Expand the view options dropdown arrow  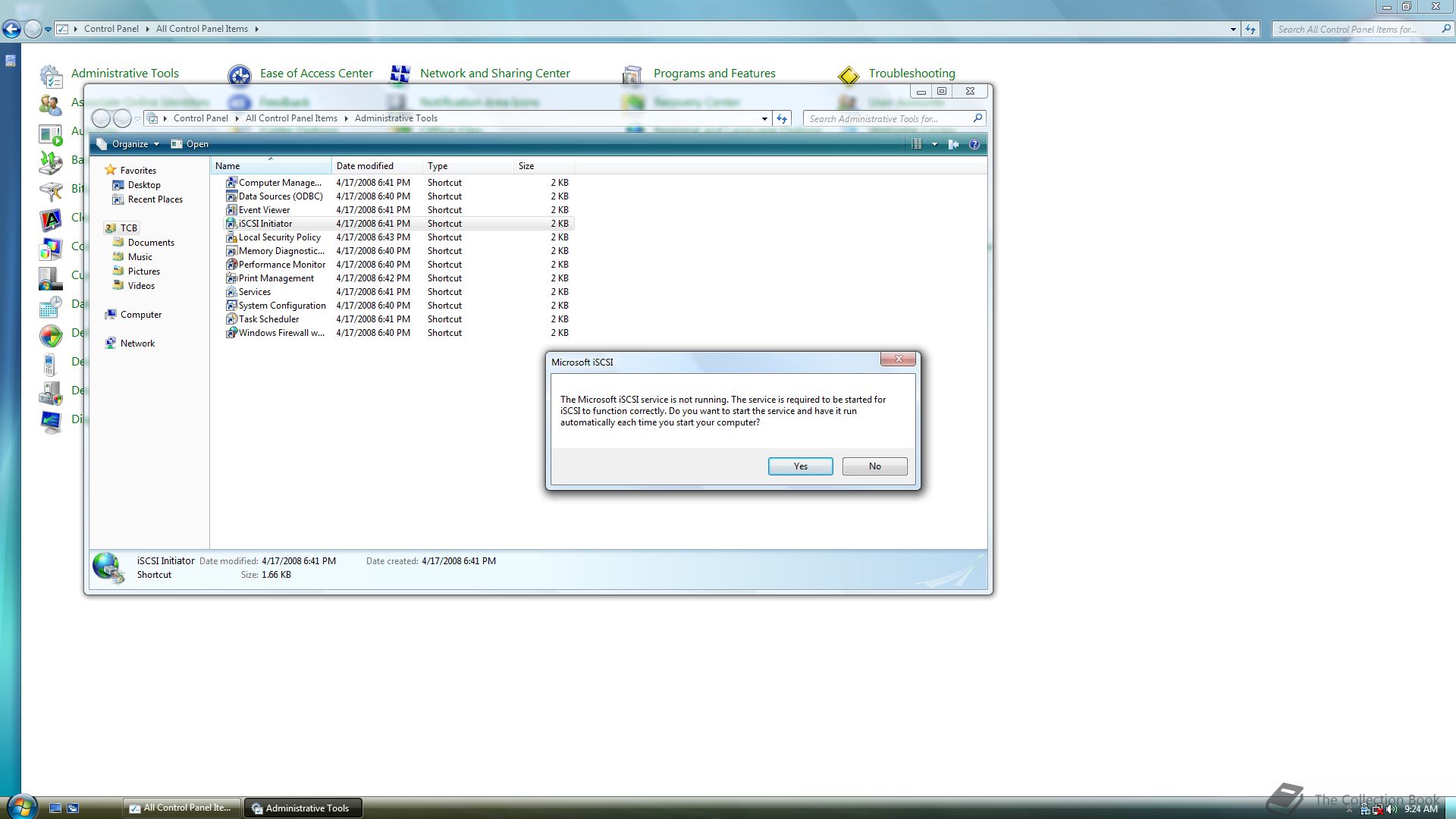coord(934,144)
